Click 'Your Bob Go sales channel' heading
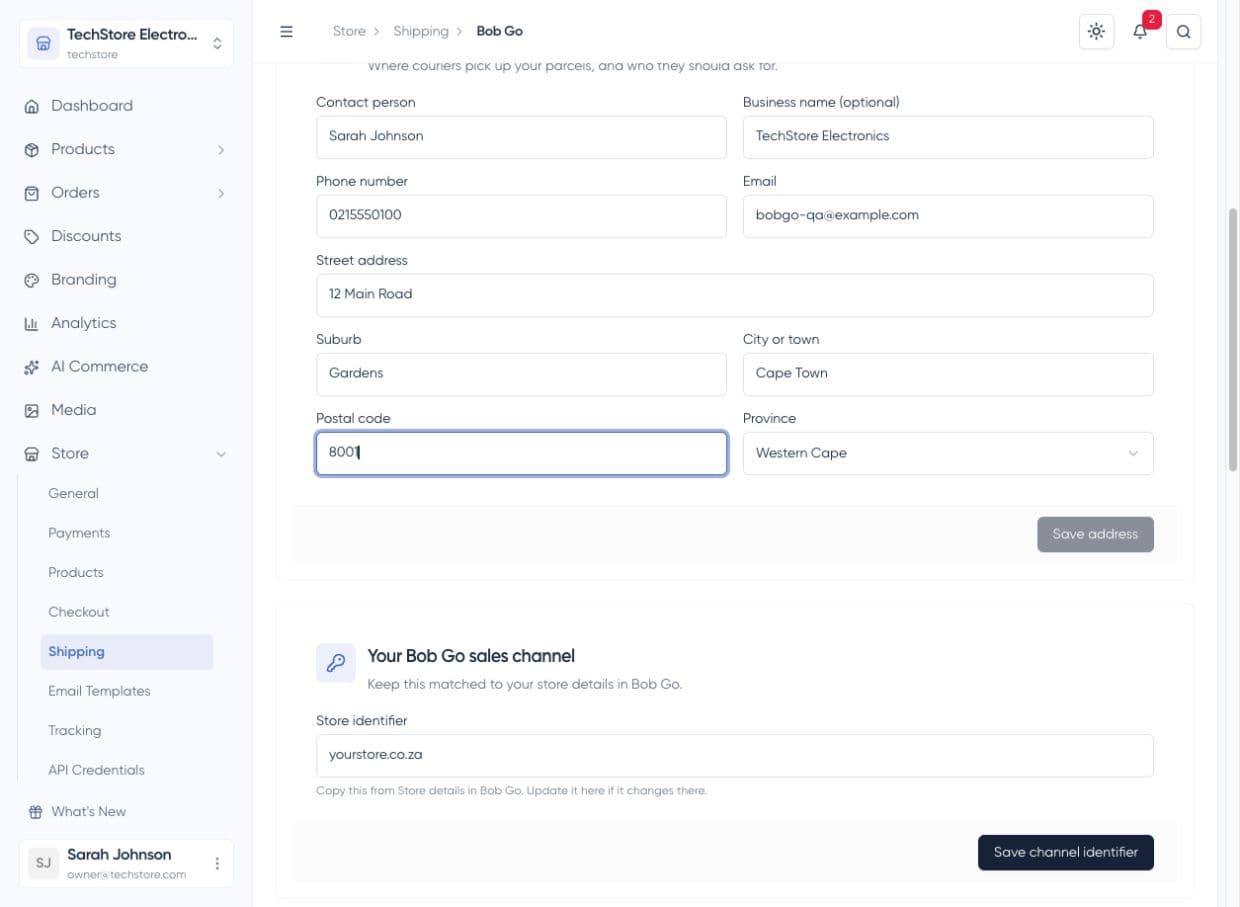Image resolution: width=1240 pixels, height=907 pixels. [x=471, y=656]
